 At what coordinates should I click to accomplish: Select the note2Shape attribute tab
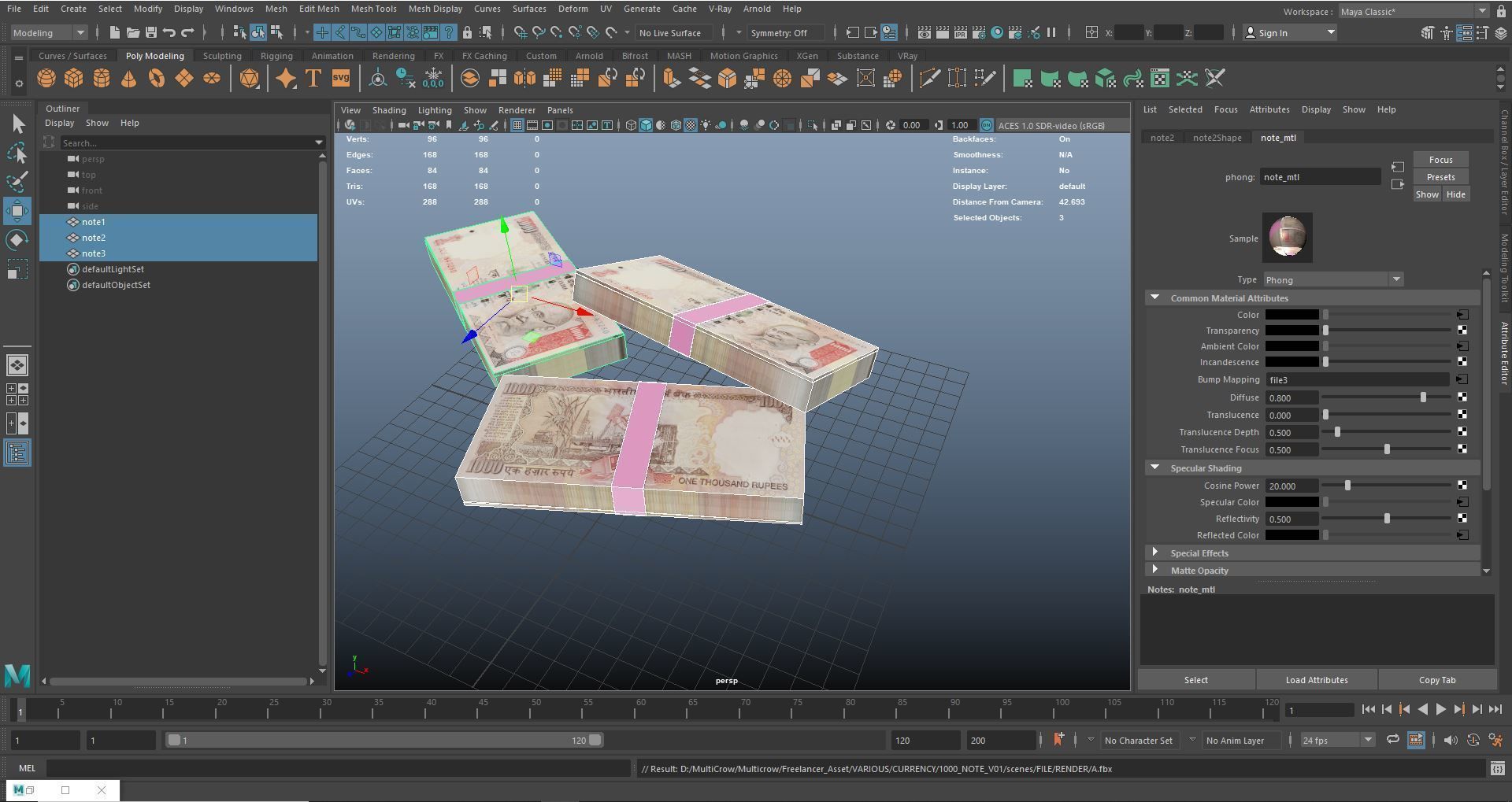[1217, 138]
